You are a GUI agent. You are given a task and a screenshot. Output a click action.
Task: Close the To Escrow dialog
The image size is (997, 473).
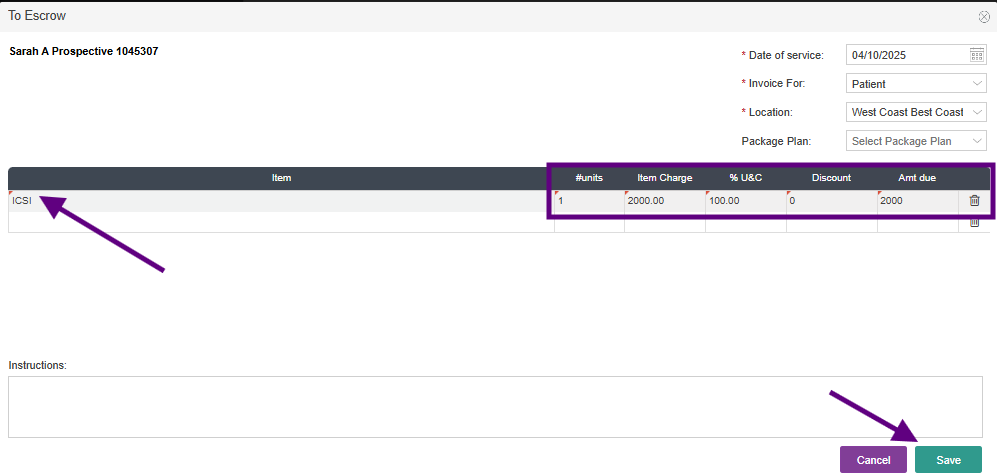[x=984, y=17]
